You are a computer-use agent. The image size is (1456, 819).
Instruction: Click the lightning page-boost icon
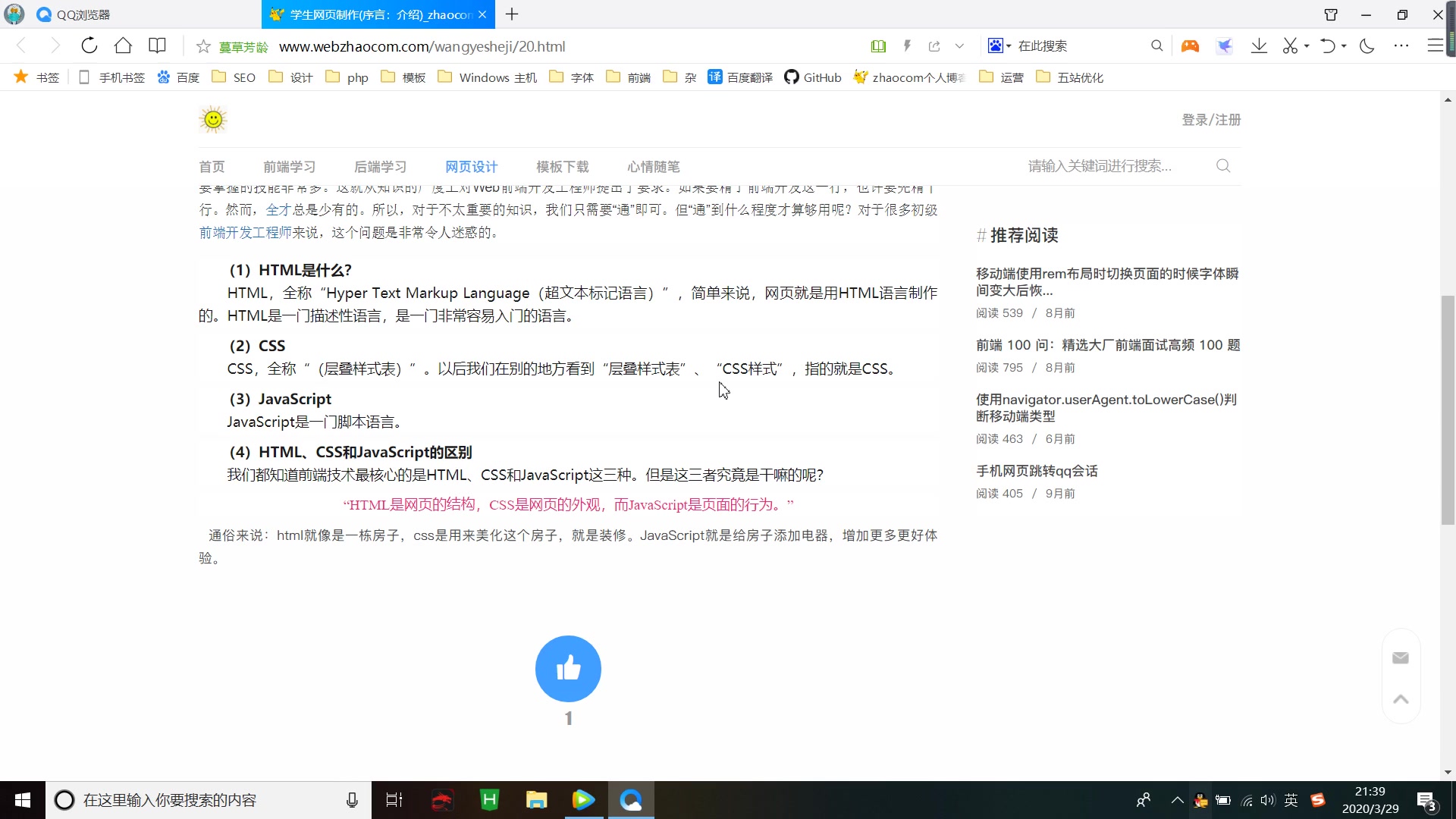coord(907,45)
